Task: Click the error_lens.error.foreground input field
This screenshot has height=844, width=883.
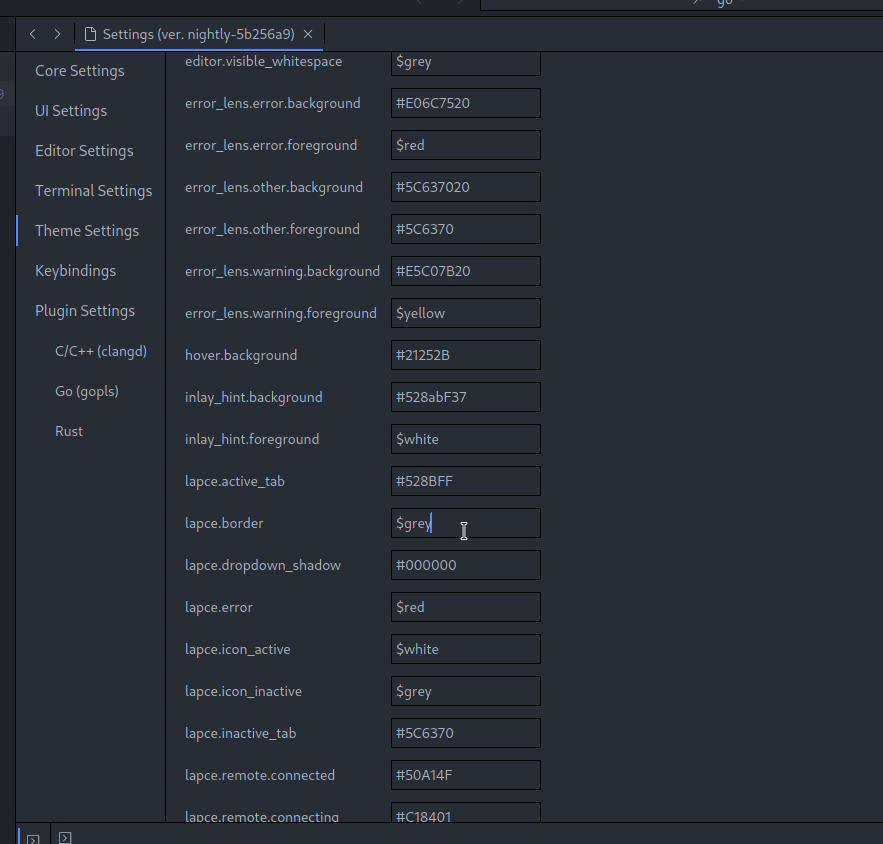Action: (x=465, y=144)
